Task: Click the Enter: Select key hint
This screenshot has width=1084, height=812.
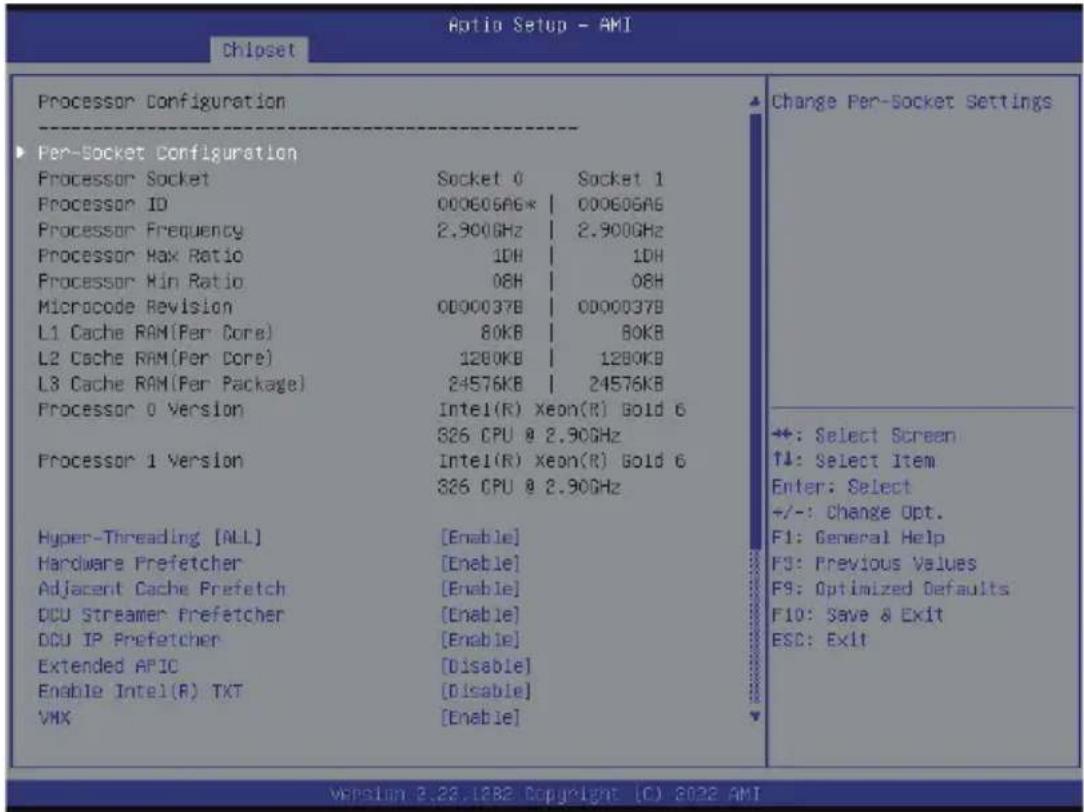Action: 841,487
